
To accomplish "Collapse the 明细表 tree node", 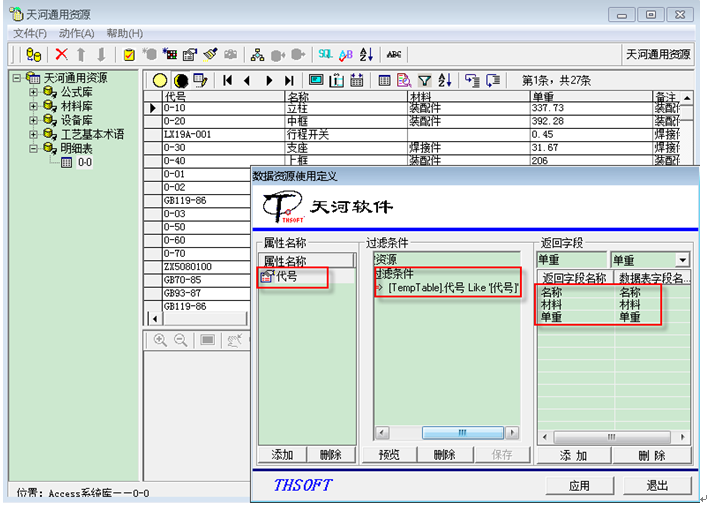I will (33, 149).
